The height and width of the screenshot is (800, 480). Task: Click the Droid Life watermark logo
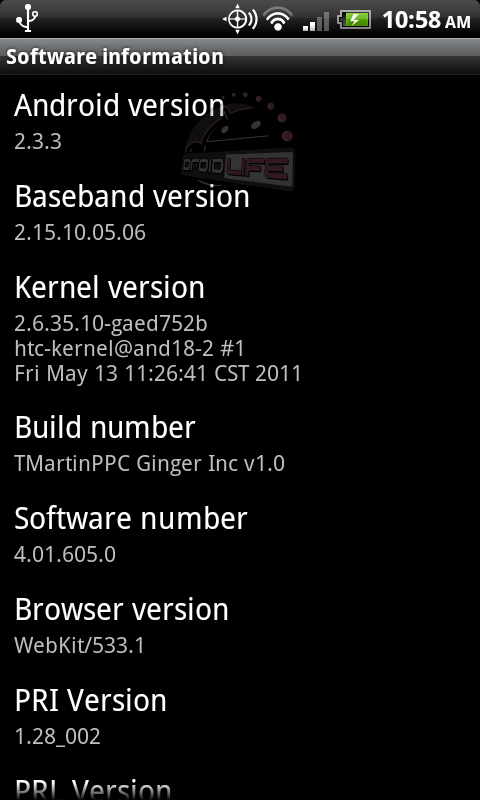[x=239, y=142]
